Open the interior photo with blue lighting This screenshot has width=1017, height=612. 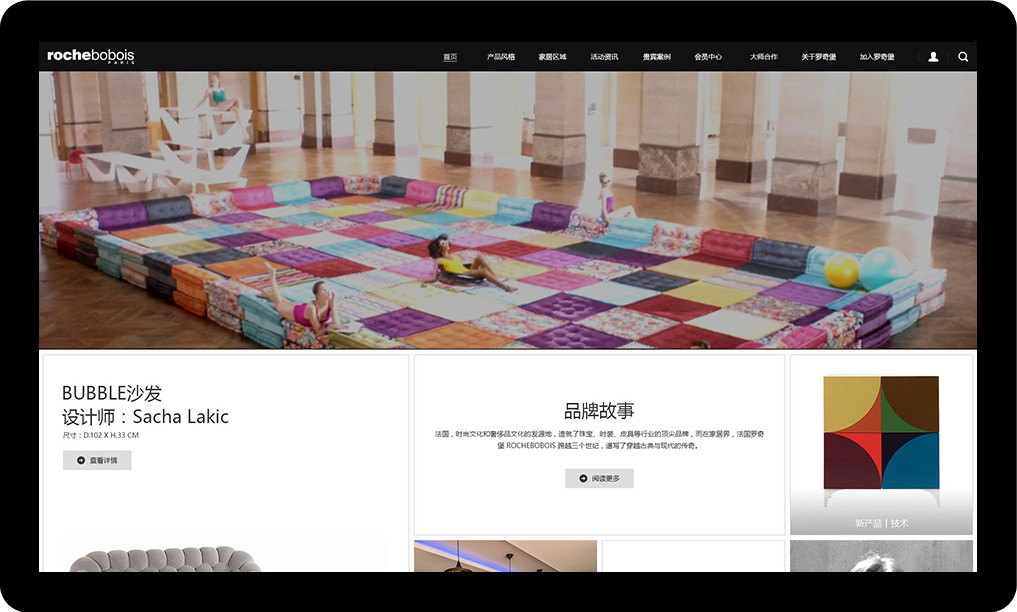pyautogui.click(x=505, y=556)
